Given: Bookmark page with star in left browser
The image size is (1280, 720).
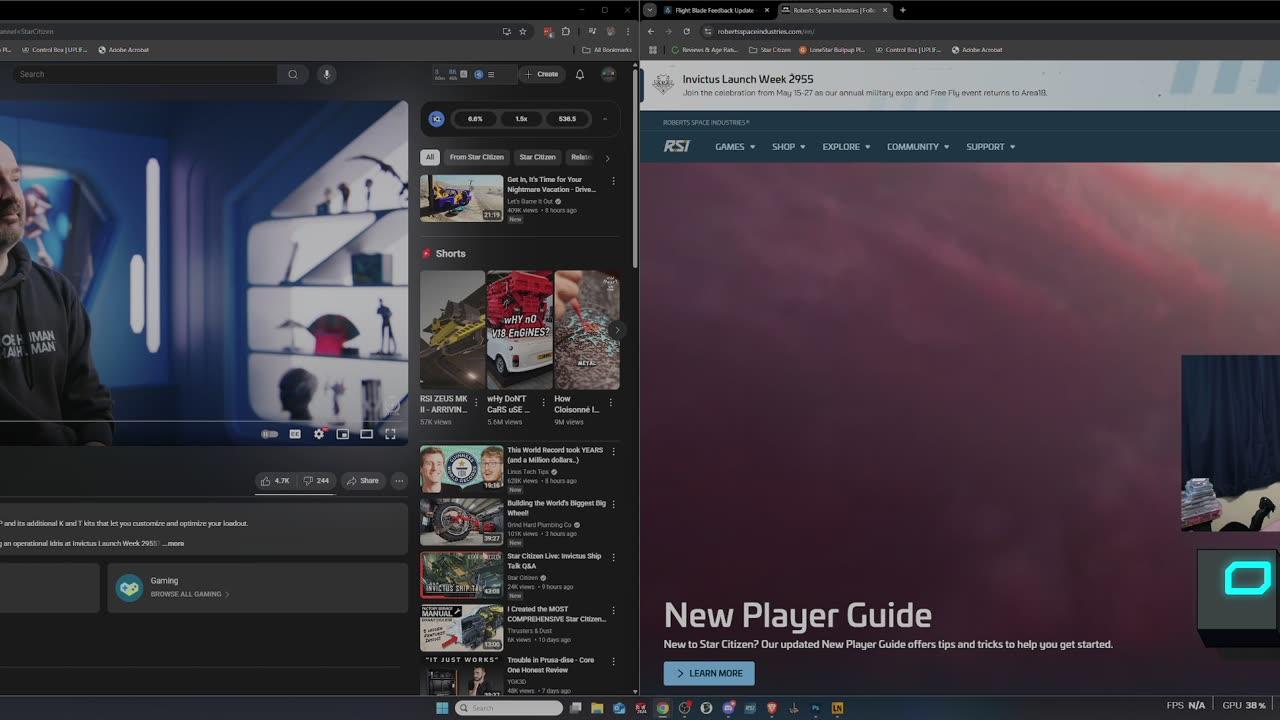Looking at the screenshot, I should click(x=522, y=32).
